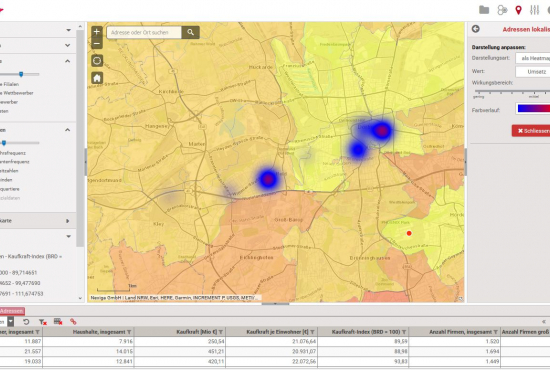
Task: Collapse the table panel with the double chevron
Action: (x=544, y=322)
